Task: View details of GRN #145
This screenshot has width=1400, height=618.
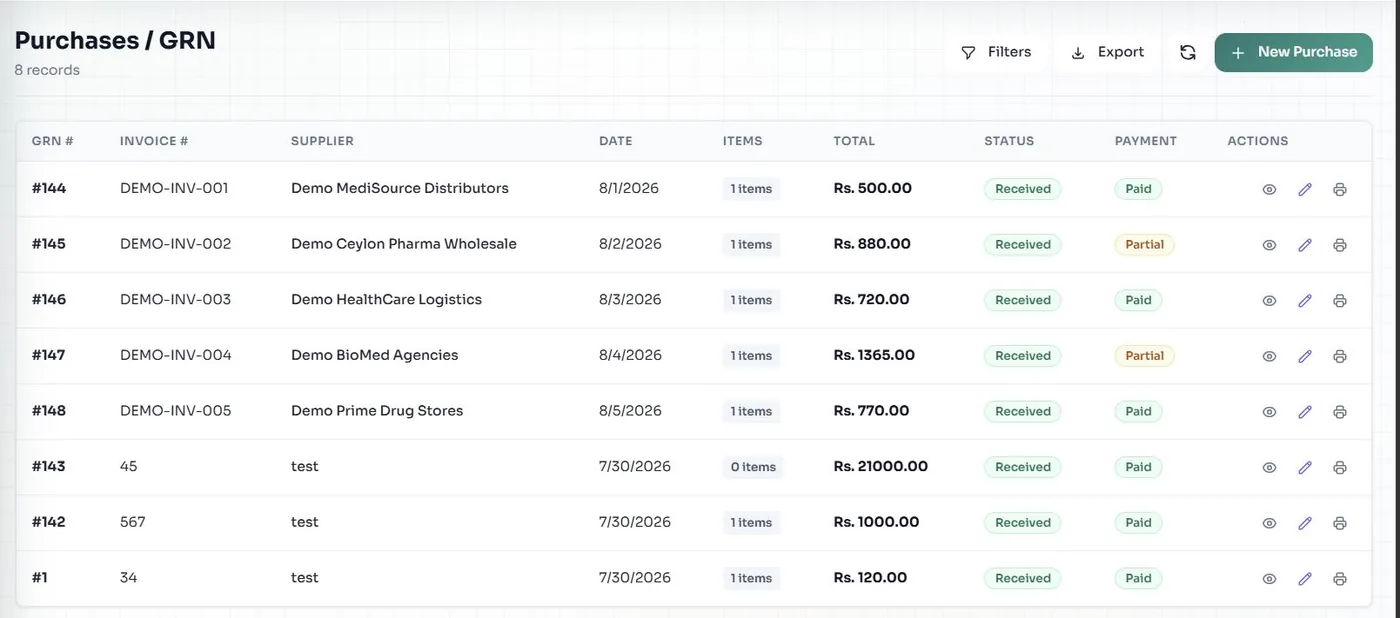Action: 1269,245
